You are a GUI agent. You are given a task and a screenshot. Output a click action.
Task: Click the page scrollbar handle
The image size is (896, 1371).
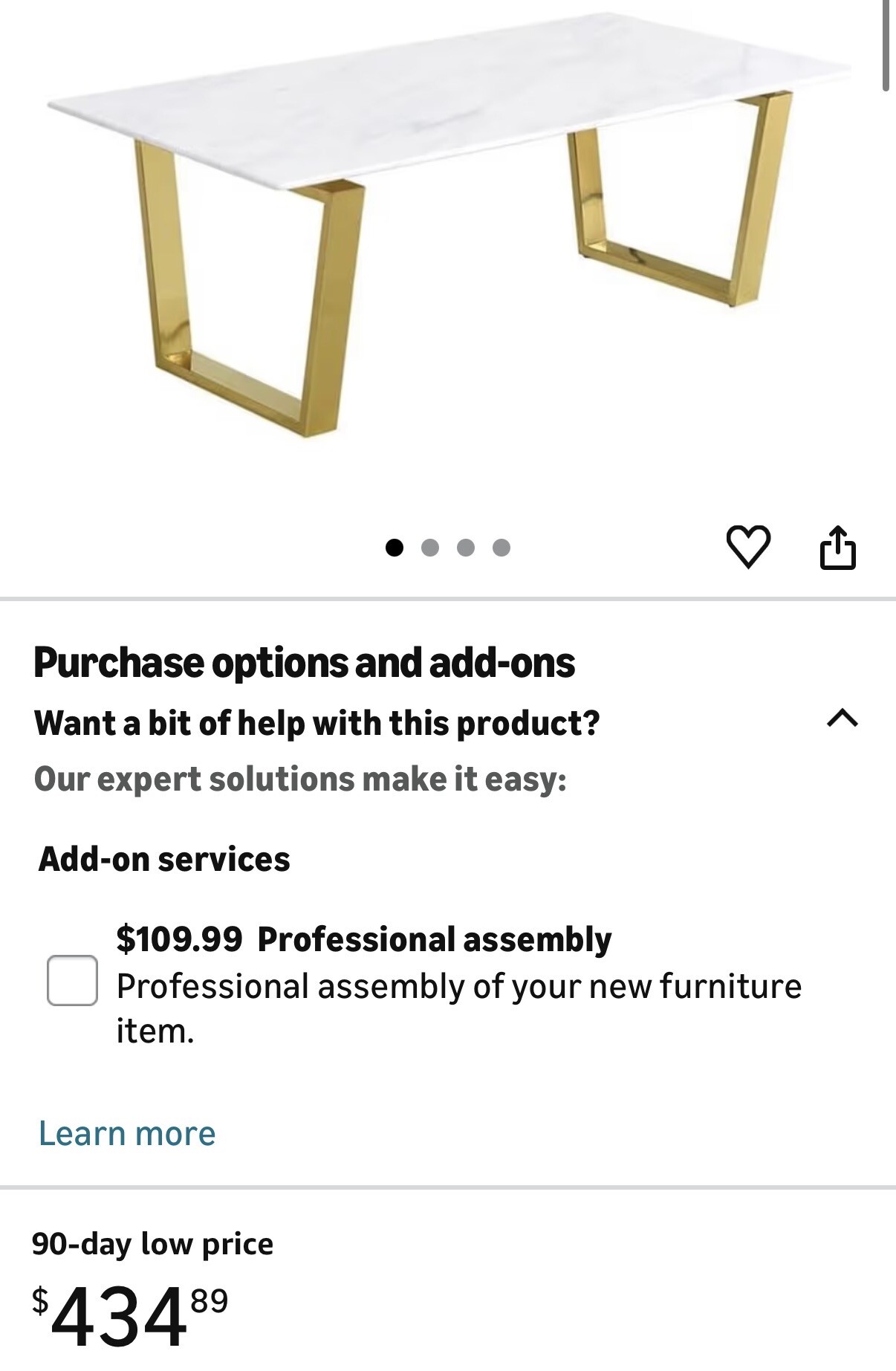coord(886,45)
